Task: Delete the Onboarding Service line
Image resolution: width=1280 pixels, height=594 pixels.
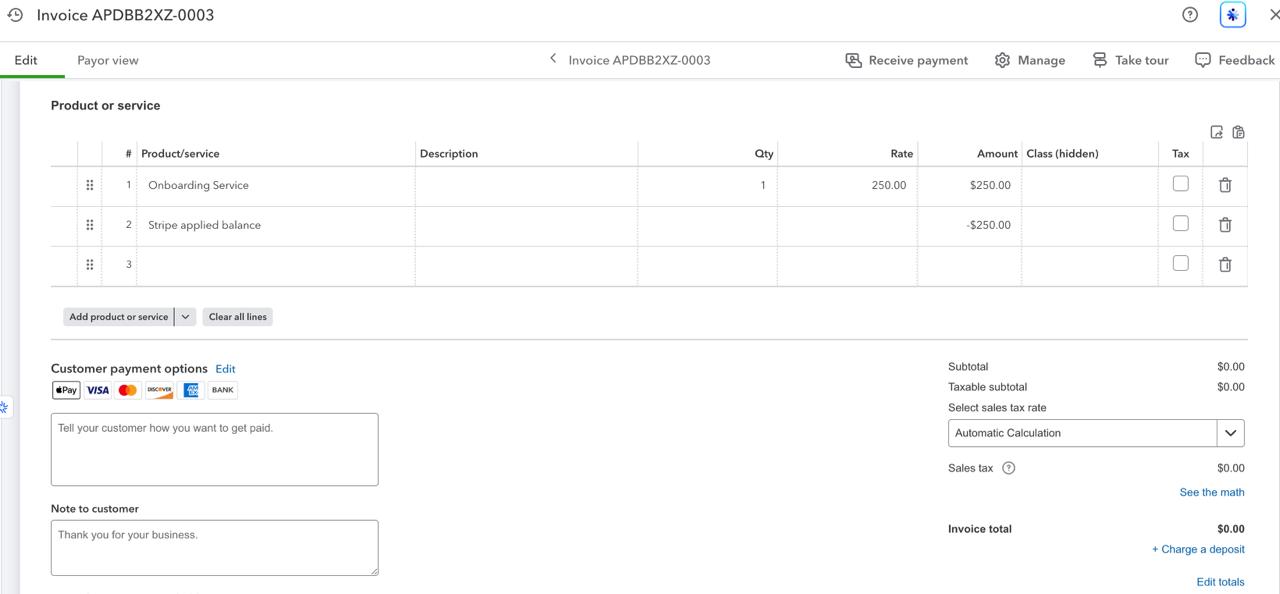Action: [1225, 185]
